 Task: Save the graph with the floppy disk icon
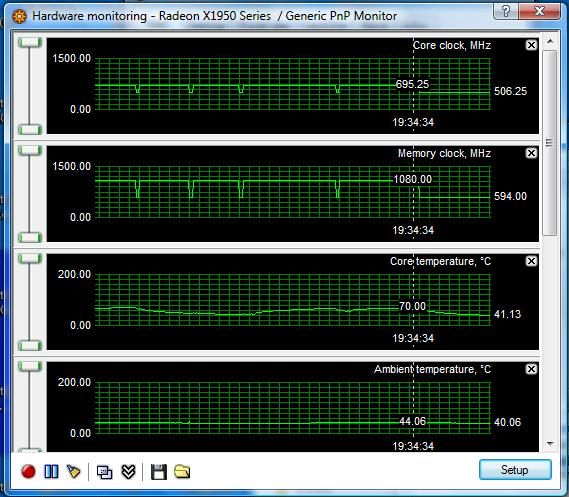159,472
